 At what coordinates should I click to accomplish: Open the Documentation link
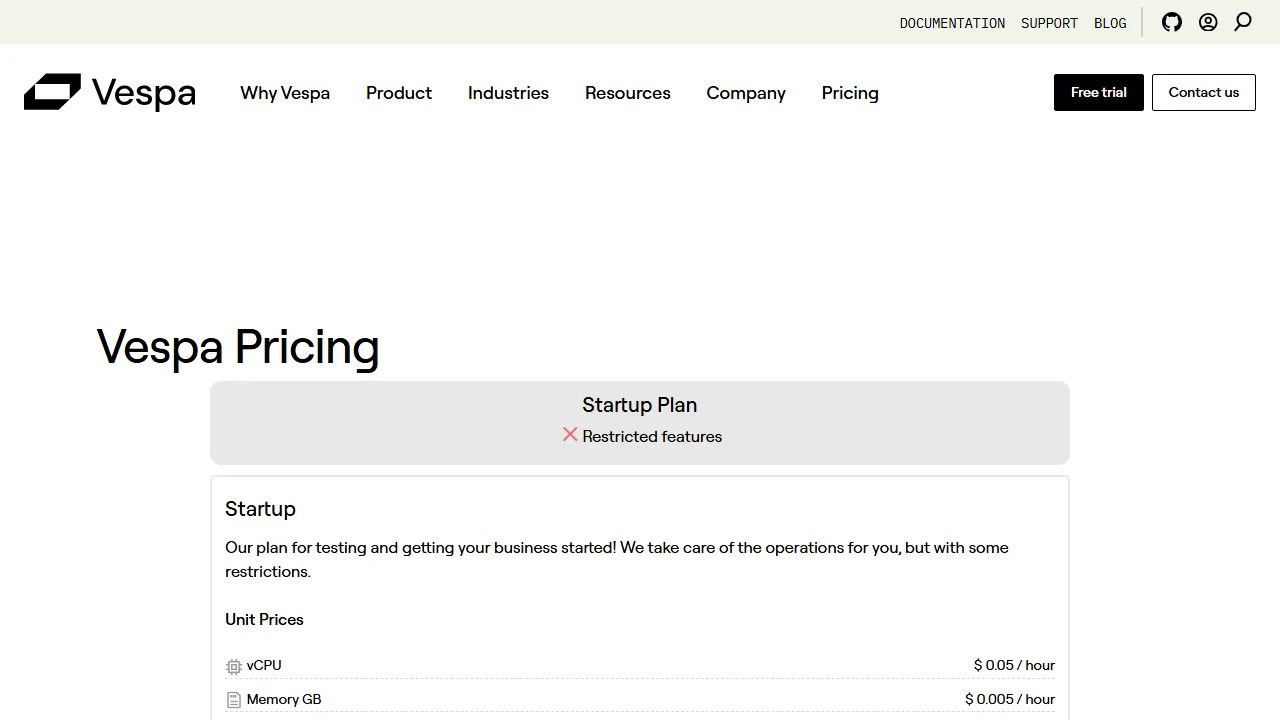tap(952, 23)
